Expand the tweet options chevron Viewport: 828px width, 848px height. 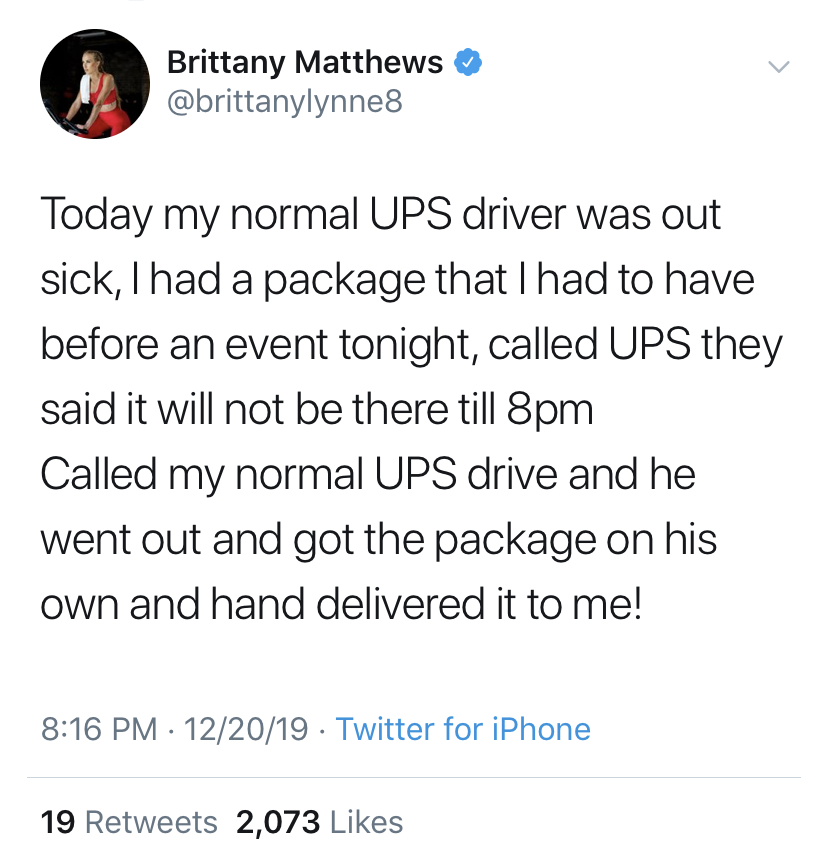click(779, 67)
